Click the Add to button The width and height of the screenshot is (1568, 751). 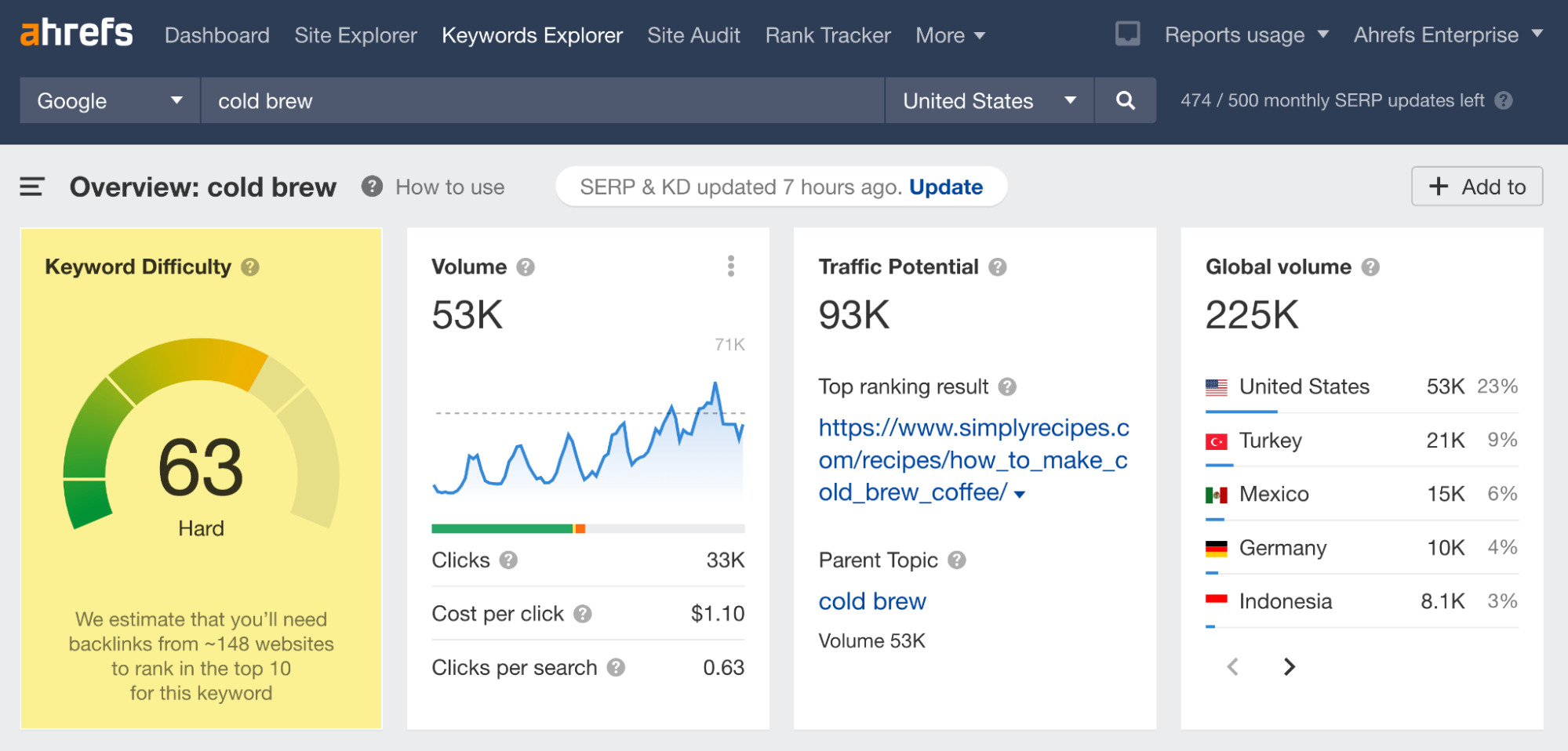(x=1477, y=187)
